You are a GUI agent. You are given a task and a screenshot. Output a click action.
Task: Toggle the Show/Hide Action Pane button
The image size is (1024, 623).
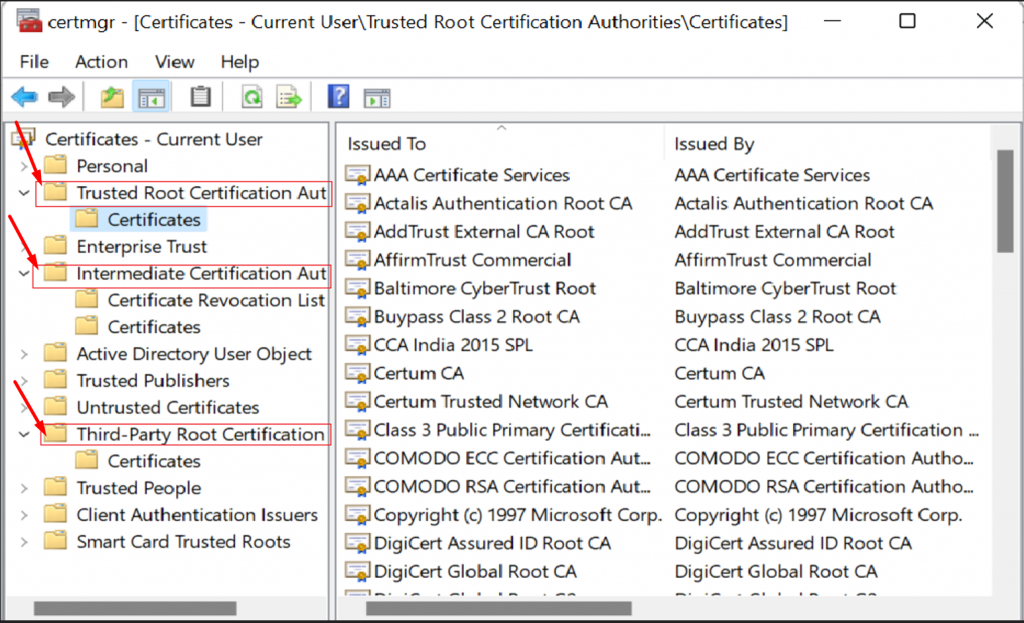377,97
